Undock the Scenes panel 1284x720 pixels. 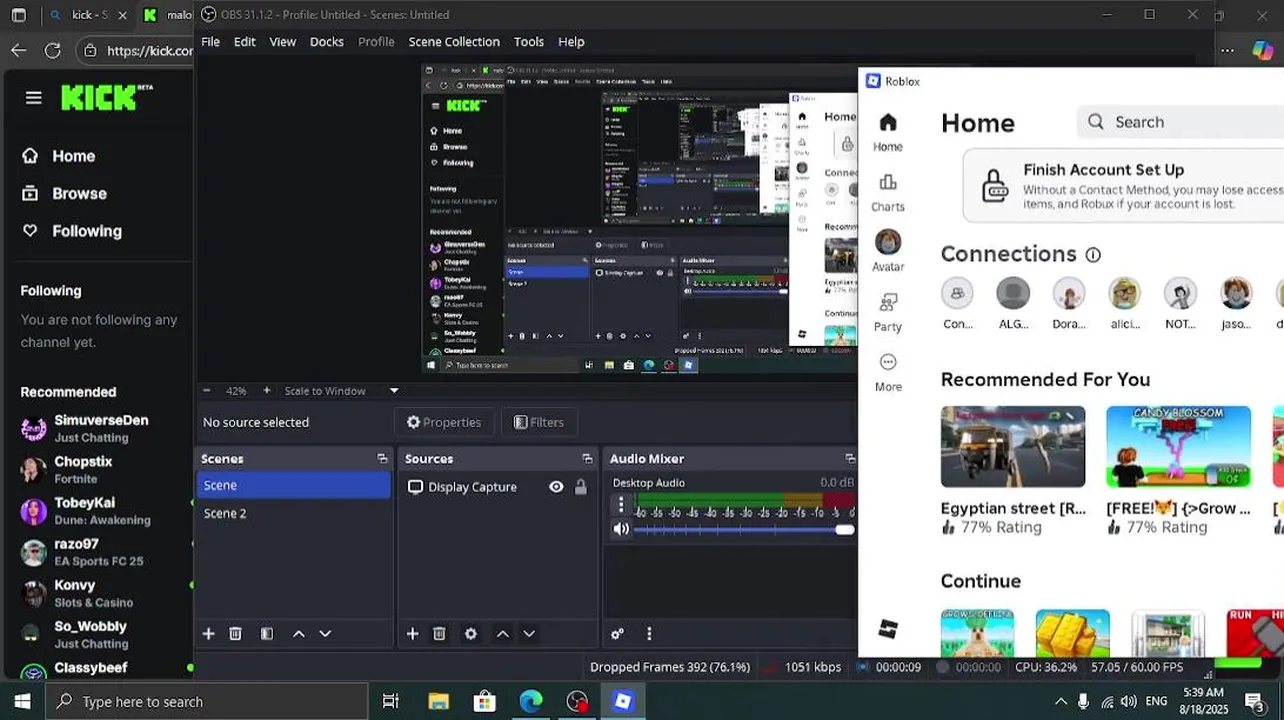(382, 459)
